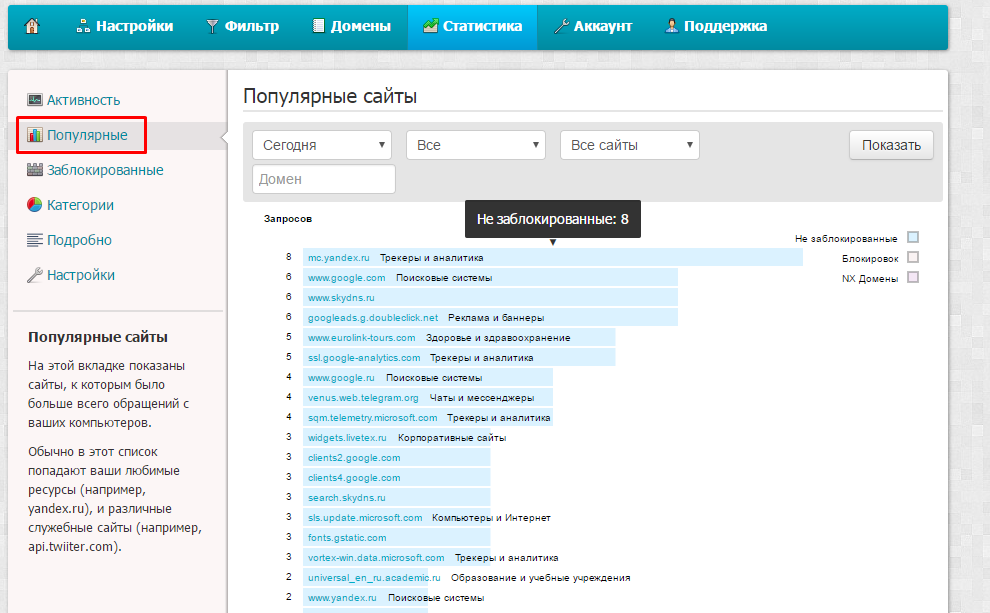Open the www.skydns.ru domain link
Viewport: 990px width, 613px height.
coord(341,297)
